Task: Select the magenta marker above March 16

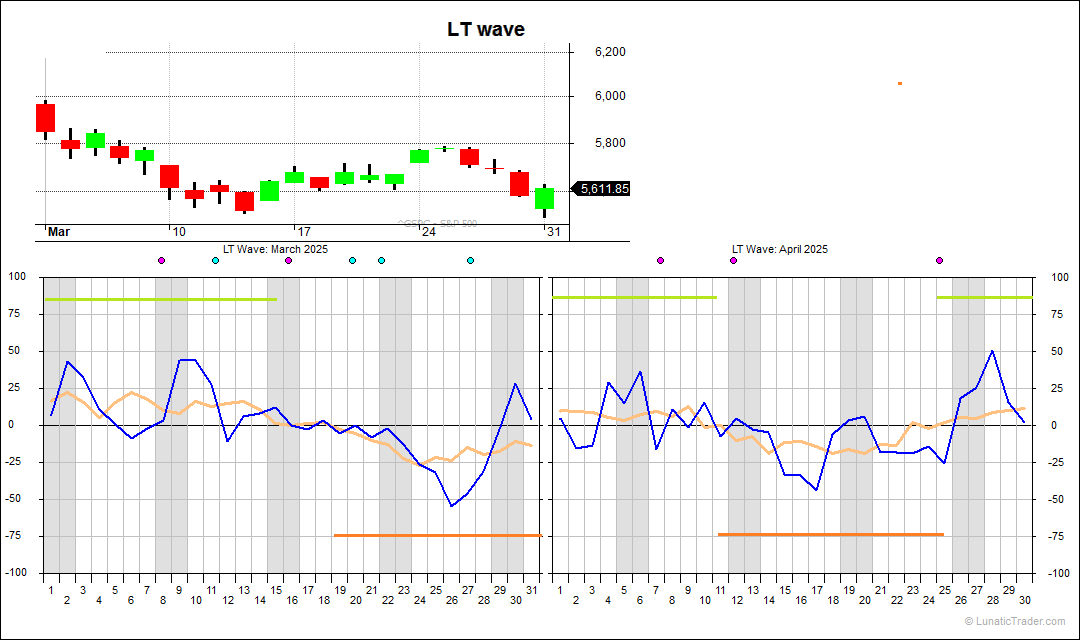Action: (288, 261)
